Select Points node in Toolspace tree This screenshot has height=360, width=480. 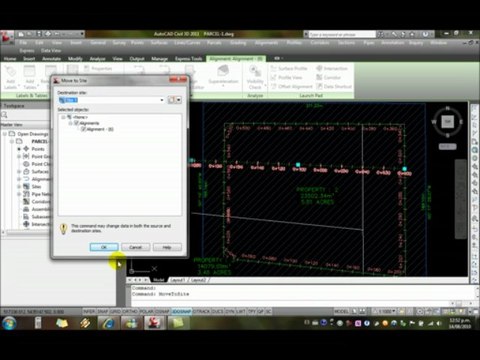pos(38,149)
